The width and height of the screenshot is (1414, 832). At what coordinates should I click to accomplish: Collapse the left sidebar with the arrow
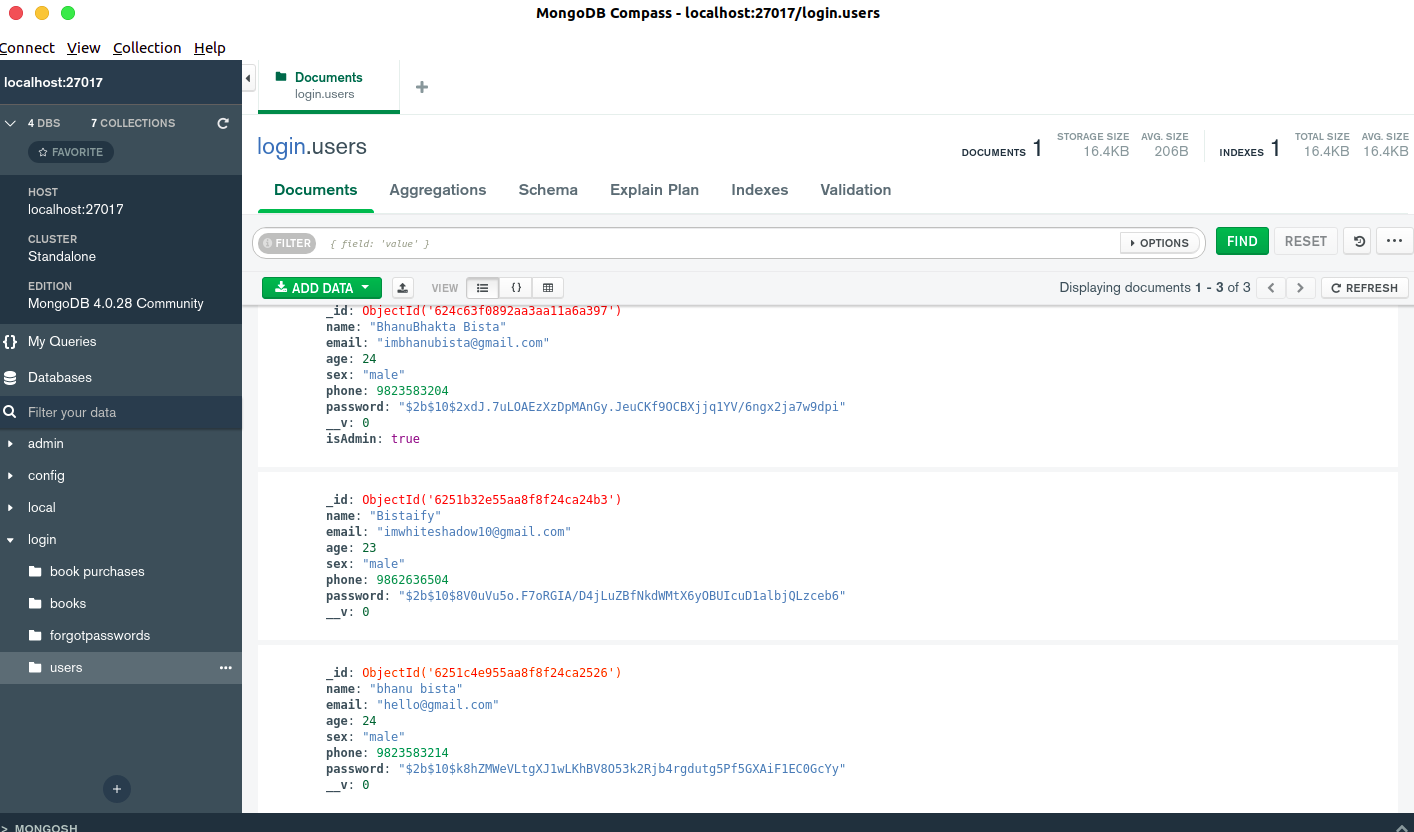(x=247, y=76)
